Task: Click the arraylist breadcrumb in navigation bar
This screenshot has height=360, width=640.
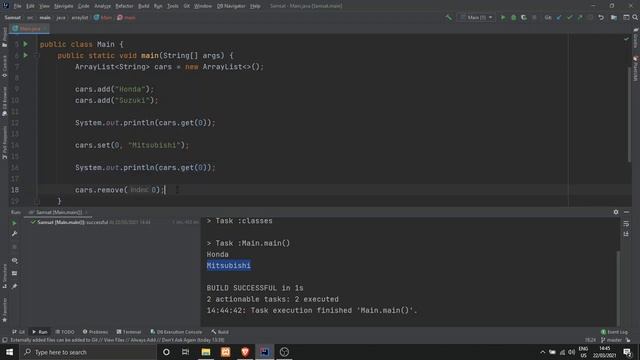Action: click(x=80, y=18)
